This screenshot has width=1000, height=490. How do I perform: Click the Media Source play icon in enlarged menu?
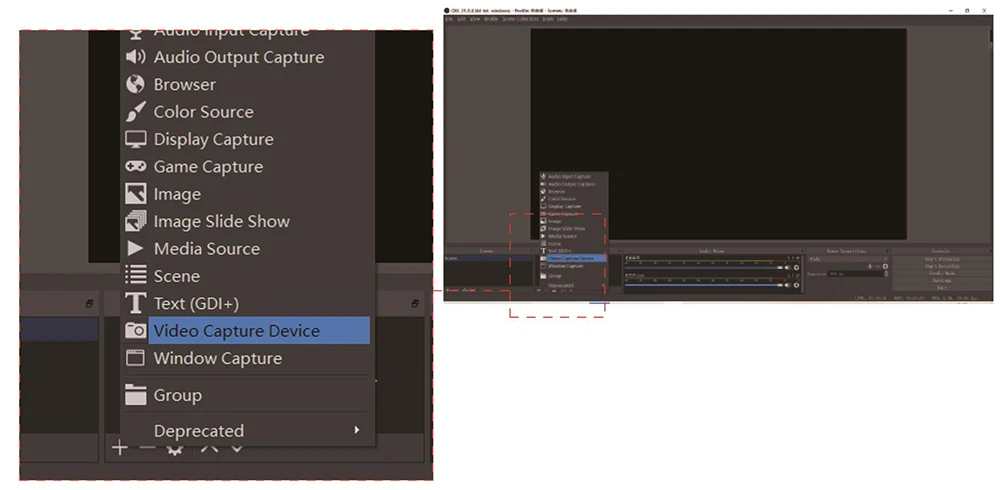[x=135, y=249]
